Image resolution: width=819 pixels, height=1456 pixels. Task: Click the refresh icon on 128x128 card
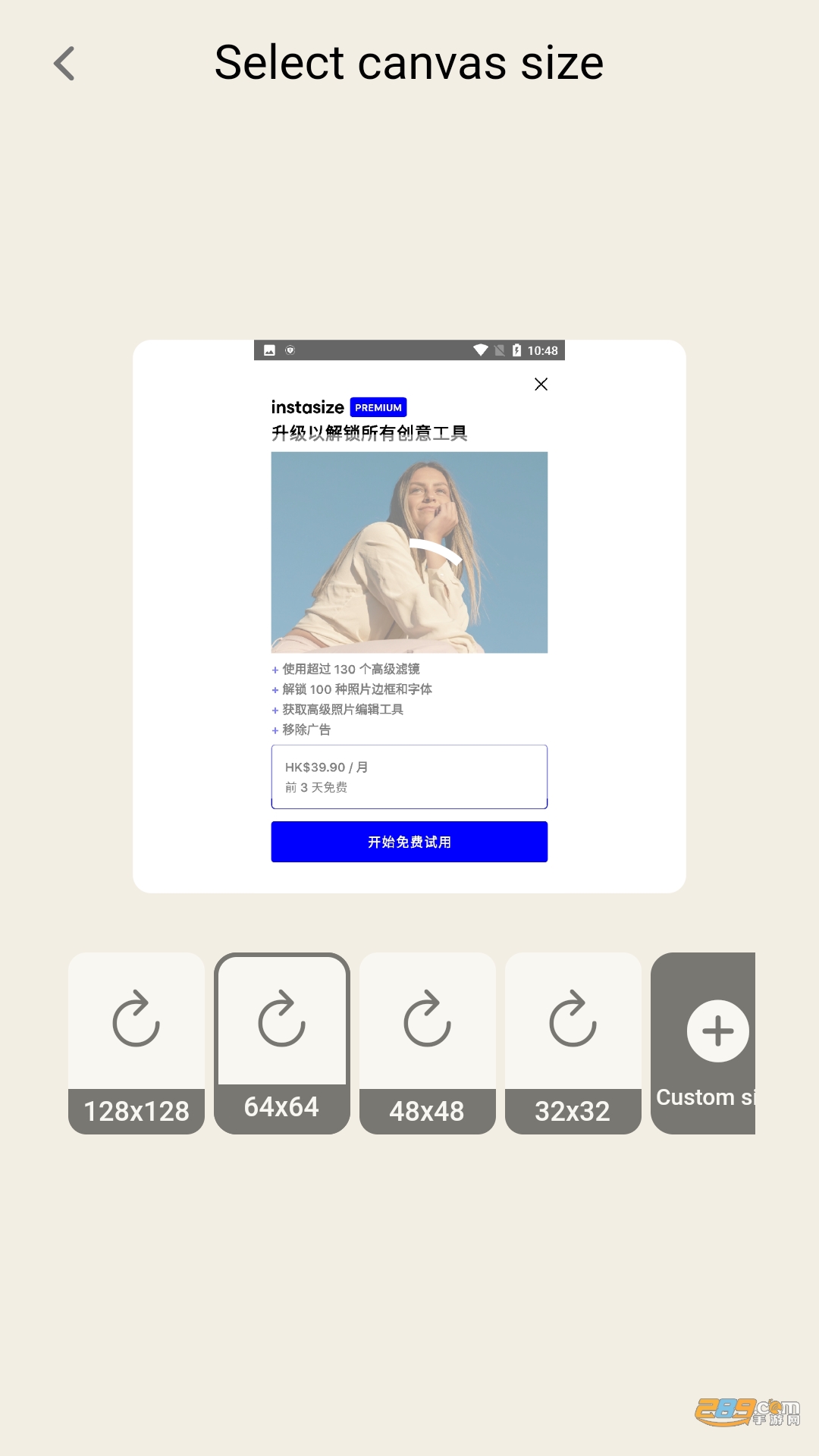(x=136, y=1018)
